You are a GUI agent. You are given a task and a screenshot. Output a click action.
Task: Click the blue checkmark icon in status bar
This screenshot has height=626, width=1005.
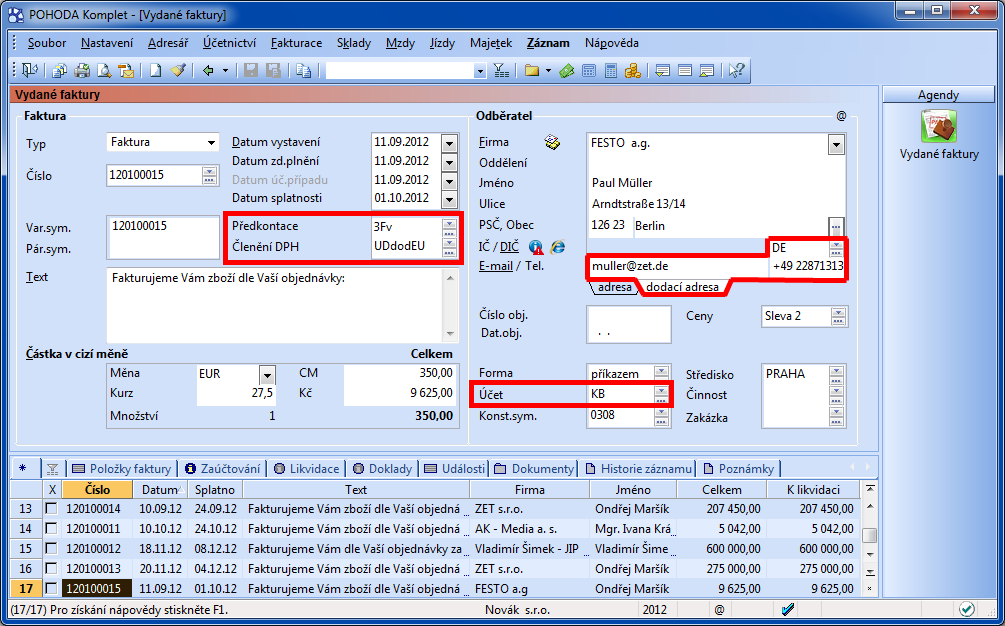tap(789, 609)
